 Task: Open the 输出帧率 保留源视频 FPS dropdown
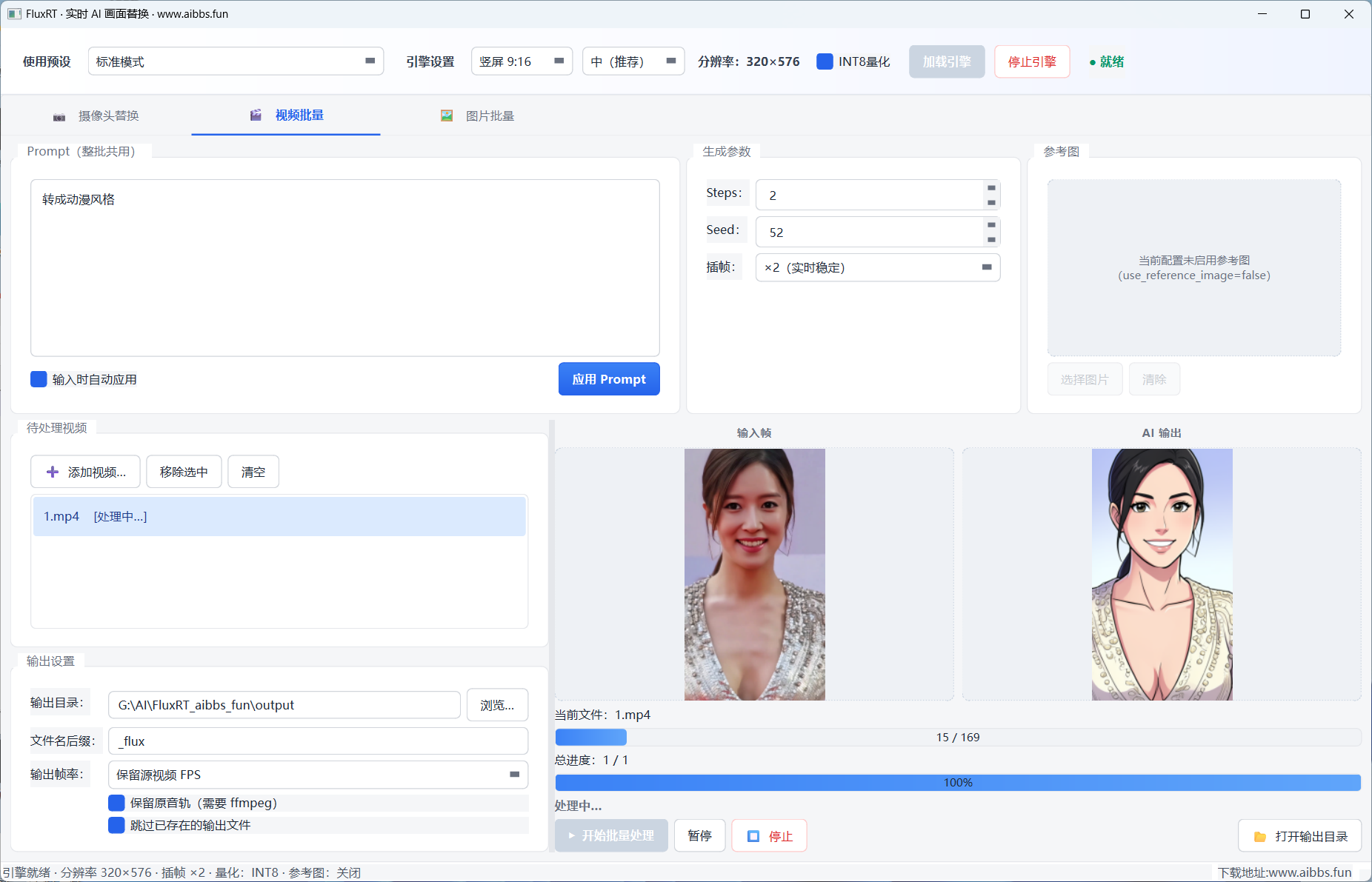tap(318, 775)
